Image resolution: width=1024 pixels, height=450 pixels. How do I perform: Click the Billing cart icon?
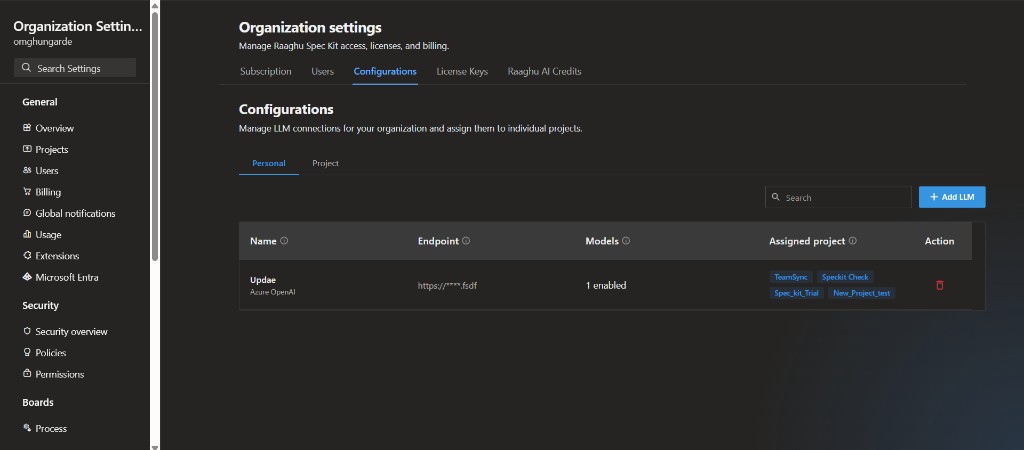(27, 192)
